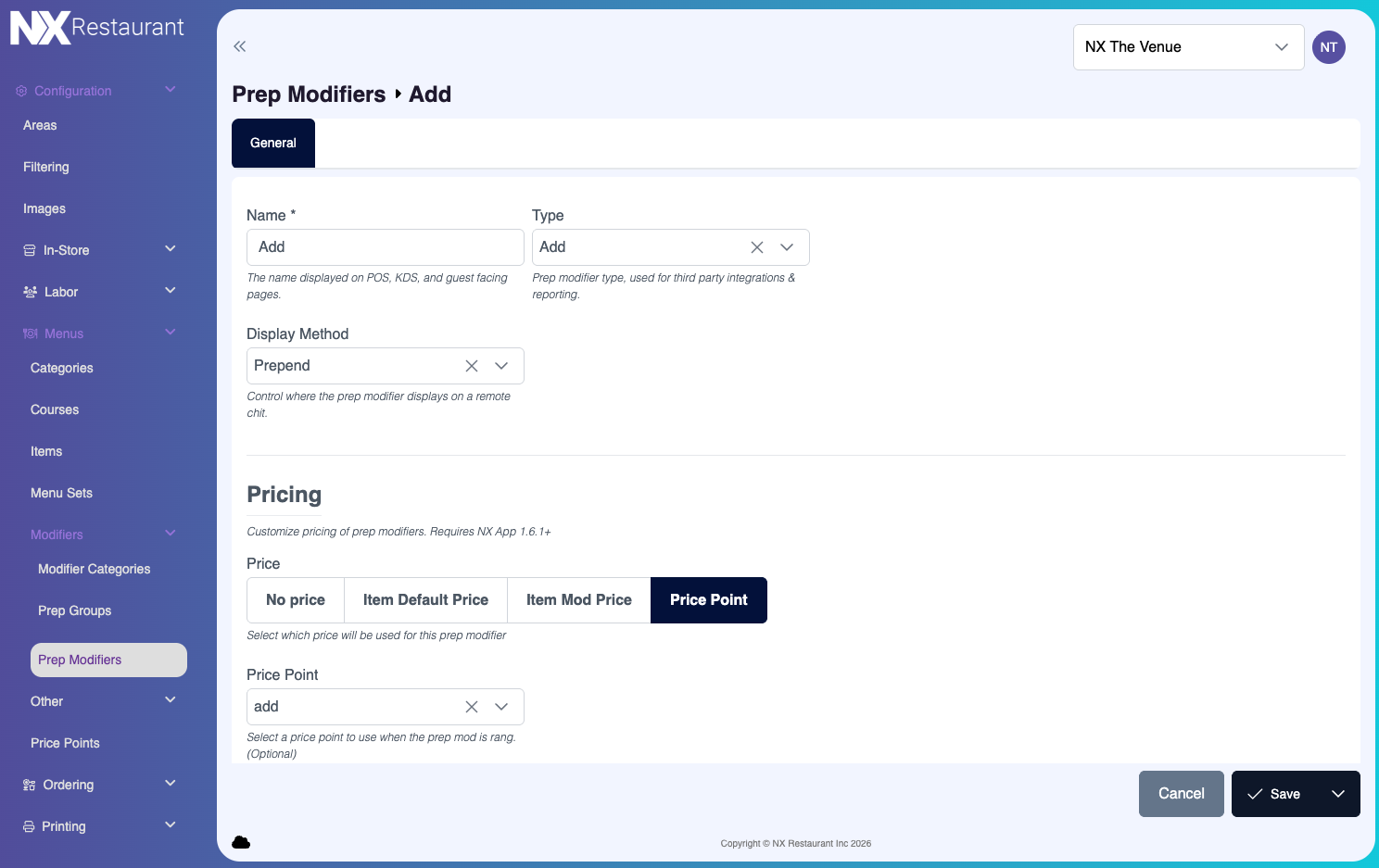The height and width of the screenshot is (868, 1379).
Task: Save the prep modifier
Action: pos(1274,794)
